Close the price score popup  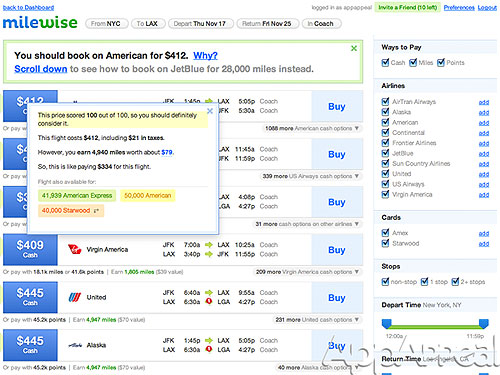[210, 111]
